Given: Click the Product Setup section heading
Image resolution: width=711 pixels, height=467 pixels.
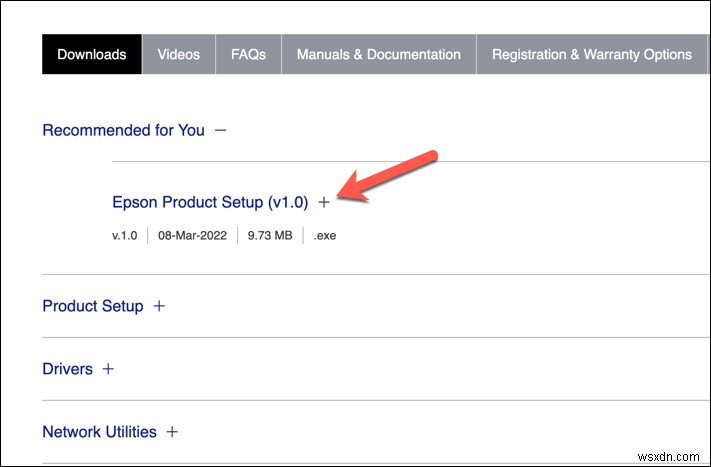Looking at the screenshot, I should pyautogui.click(x=93, y=306).
